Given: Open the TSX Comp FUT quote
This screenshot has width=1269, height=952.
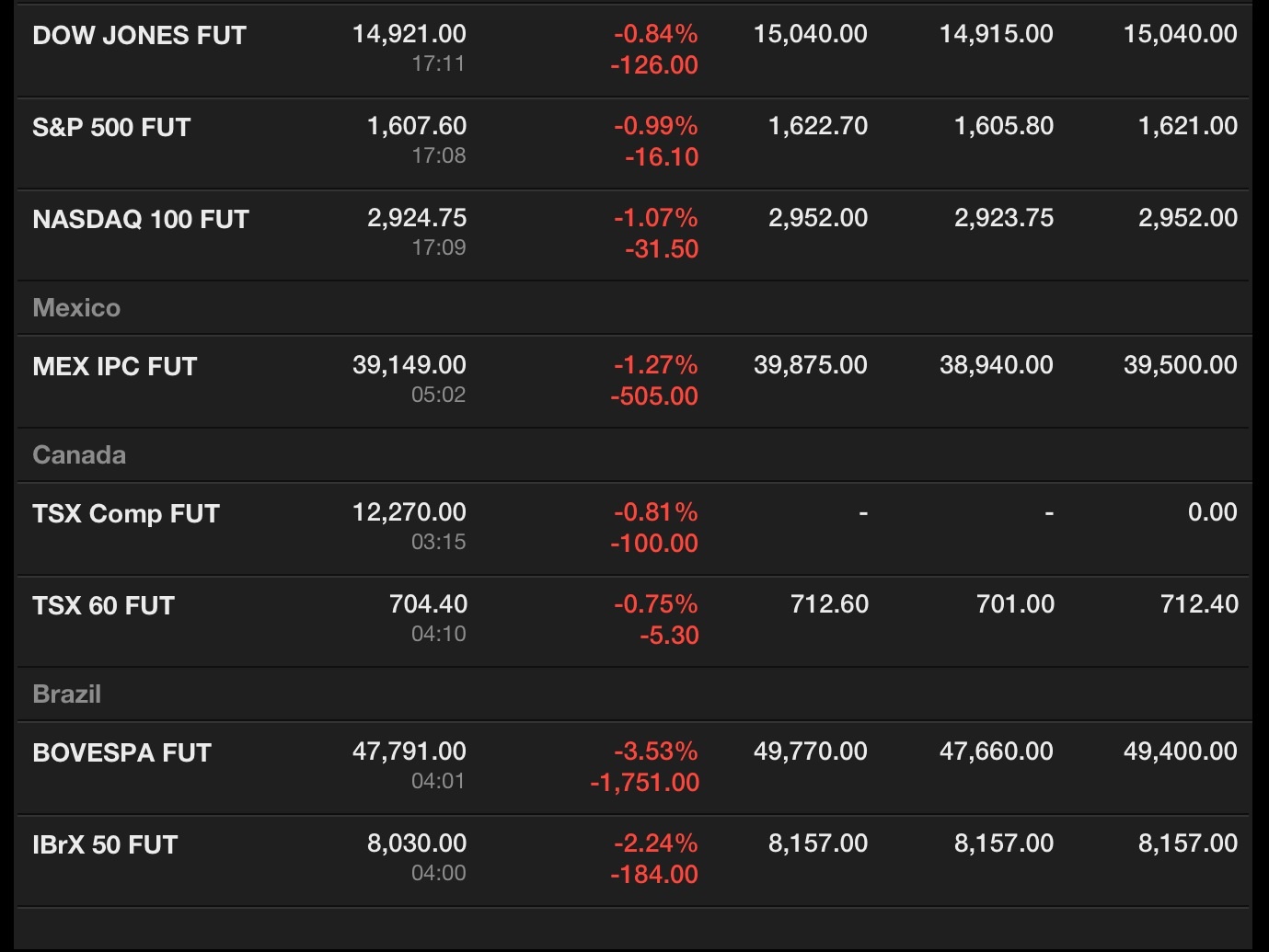Looking at the screenshot, I should (126, 514).
